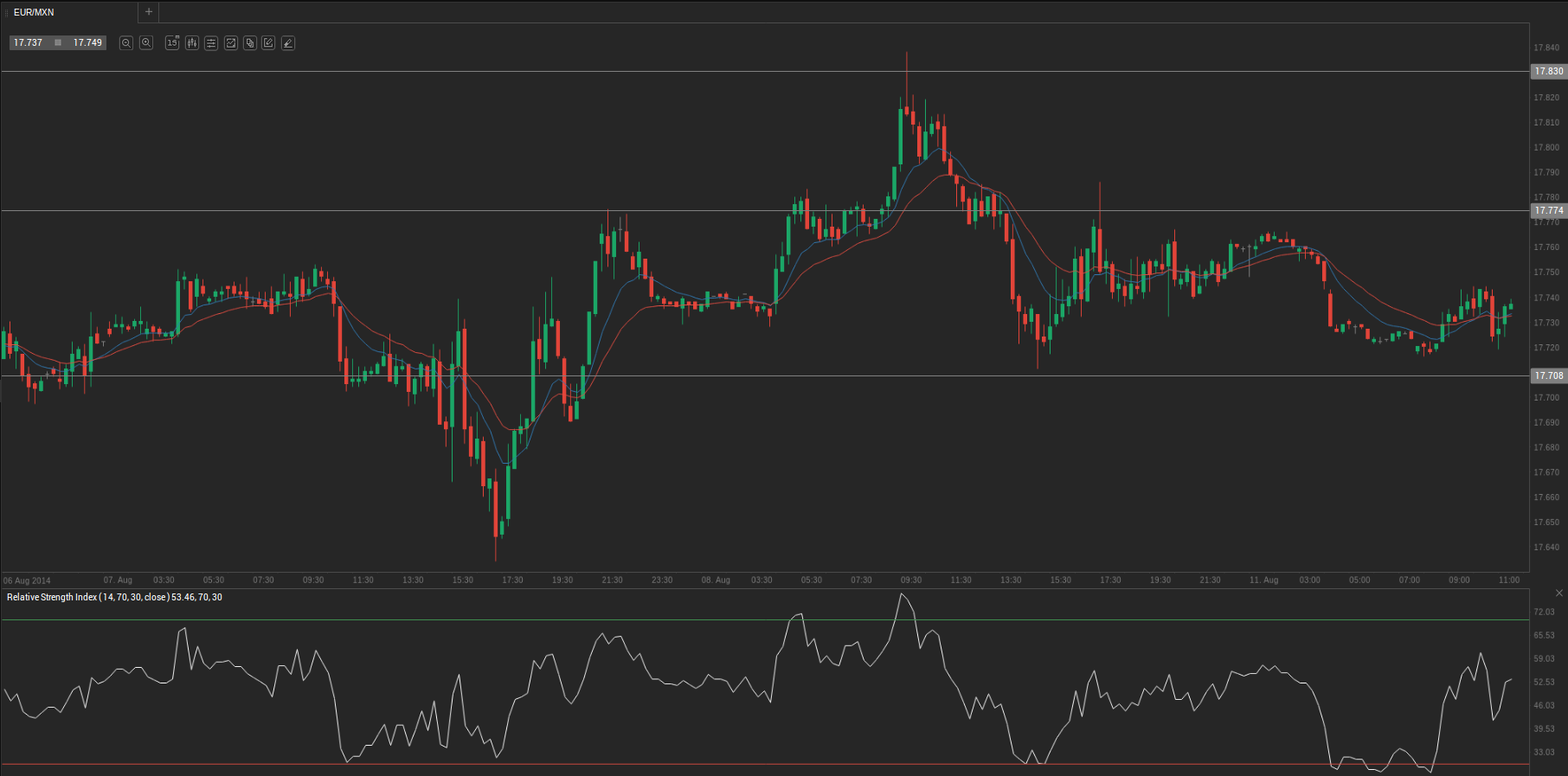Zoom out the chart with the minus magnifier
This screenshot has width=1568, height=776.
click(x=126, y=42)
